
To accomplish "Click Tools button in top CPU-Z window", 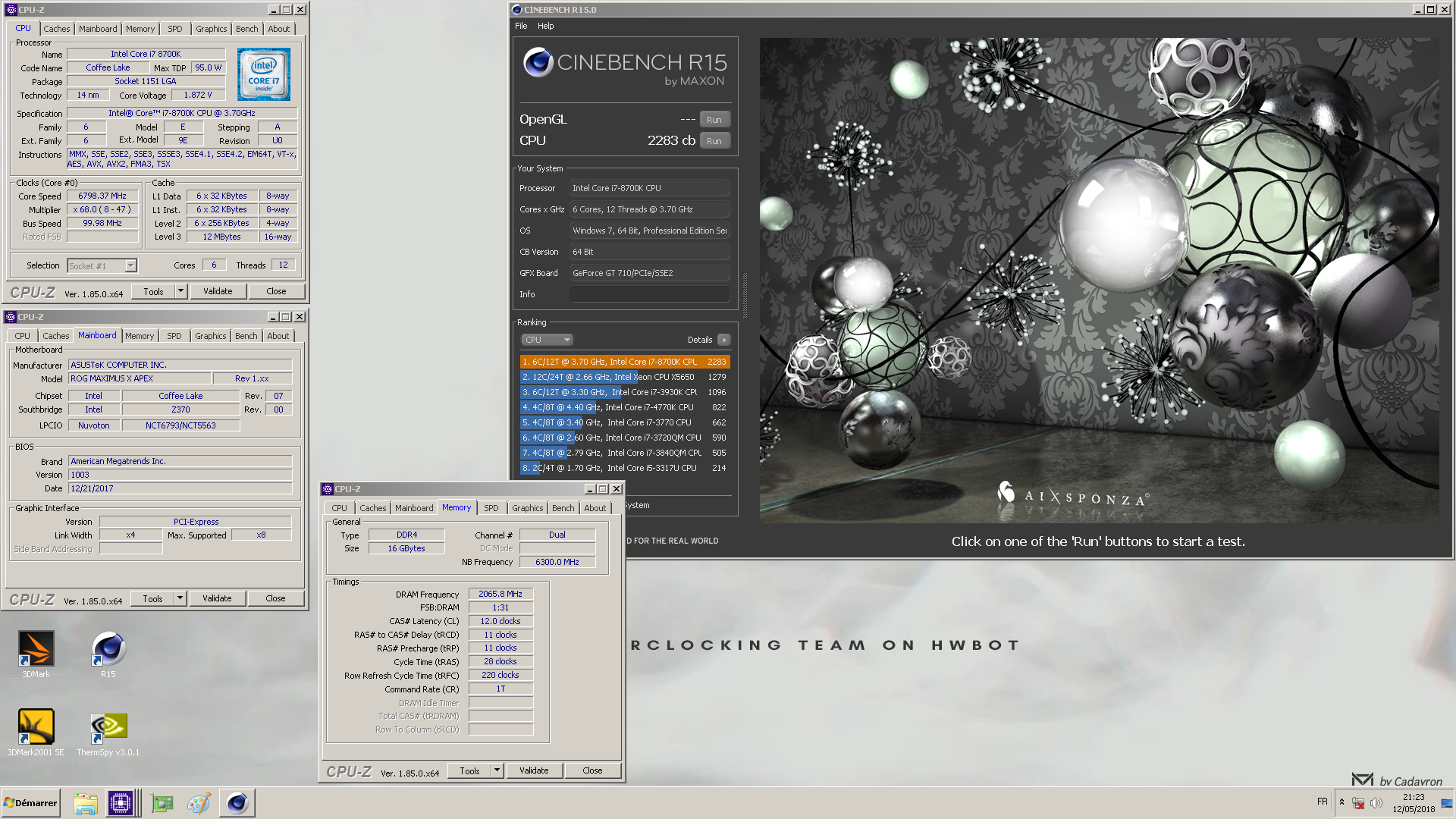I will coord(153,291).
